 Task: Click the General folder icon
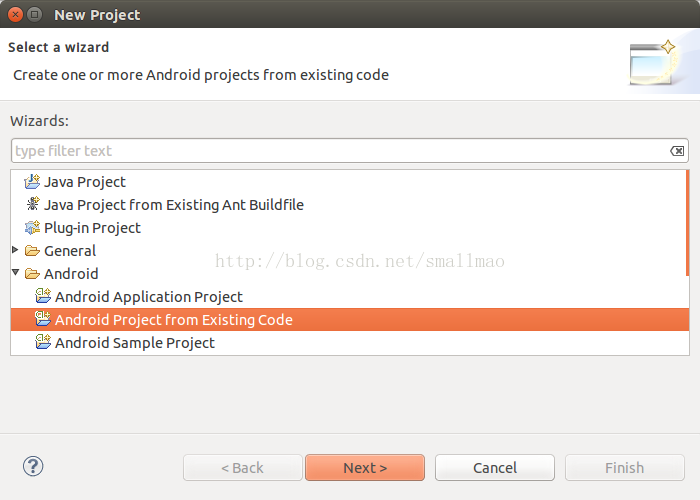(32, 250)
